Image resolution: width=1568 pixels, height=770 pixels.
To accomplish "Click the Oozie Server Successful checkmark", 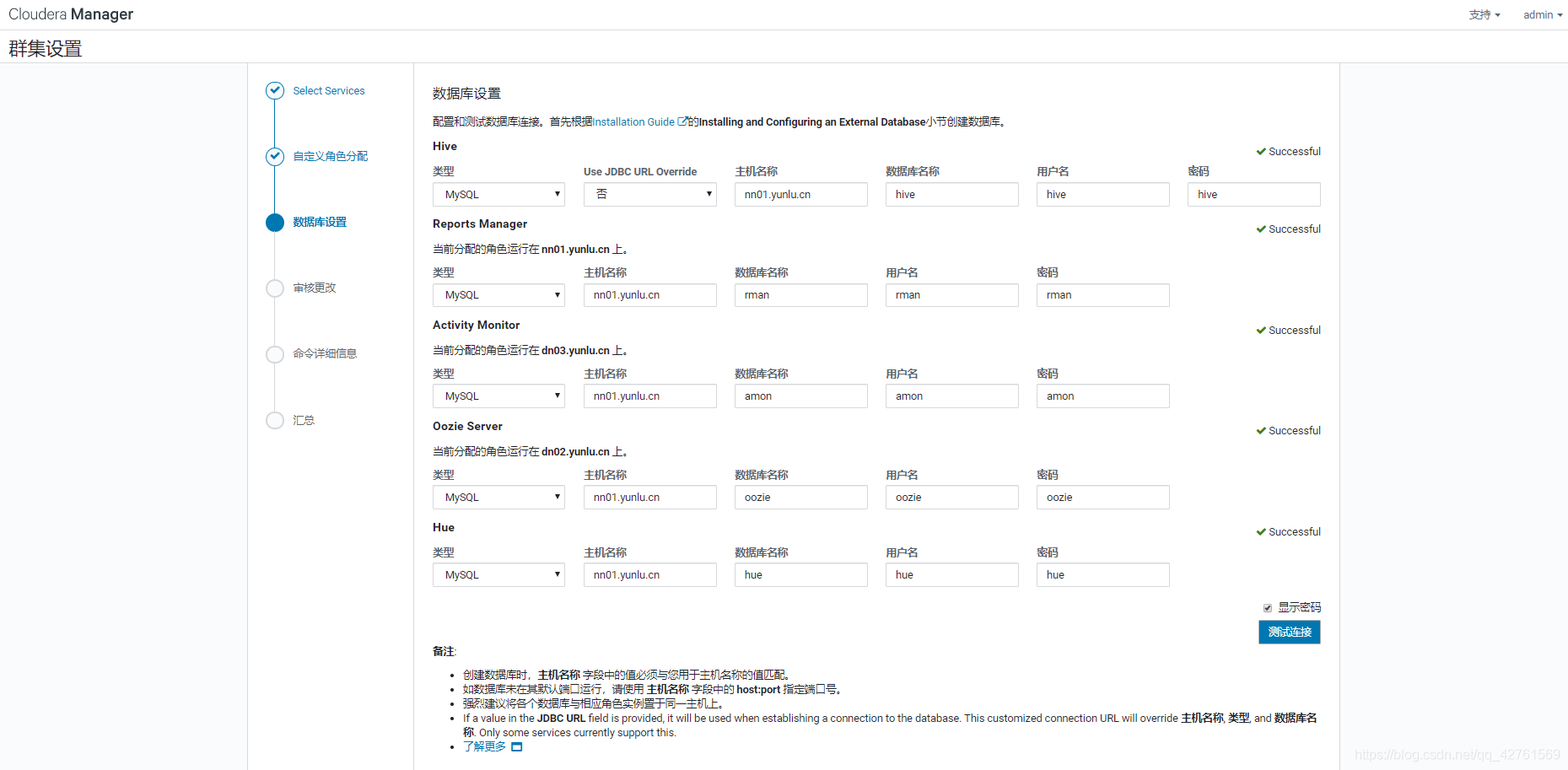I will click(x=1261, y=431).
